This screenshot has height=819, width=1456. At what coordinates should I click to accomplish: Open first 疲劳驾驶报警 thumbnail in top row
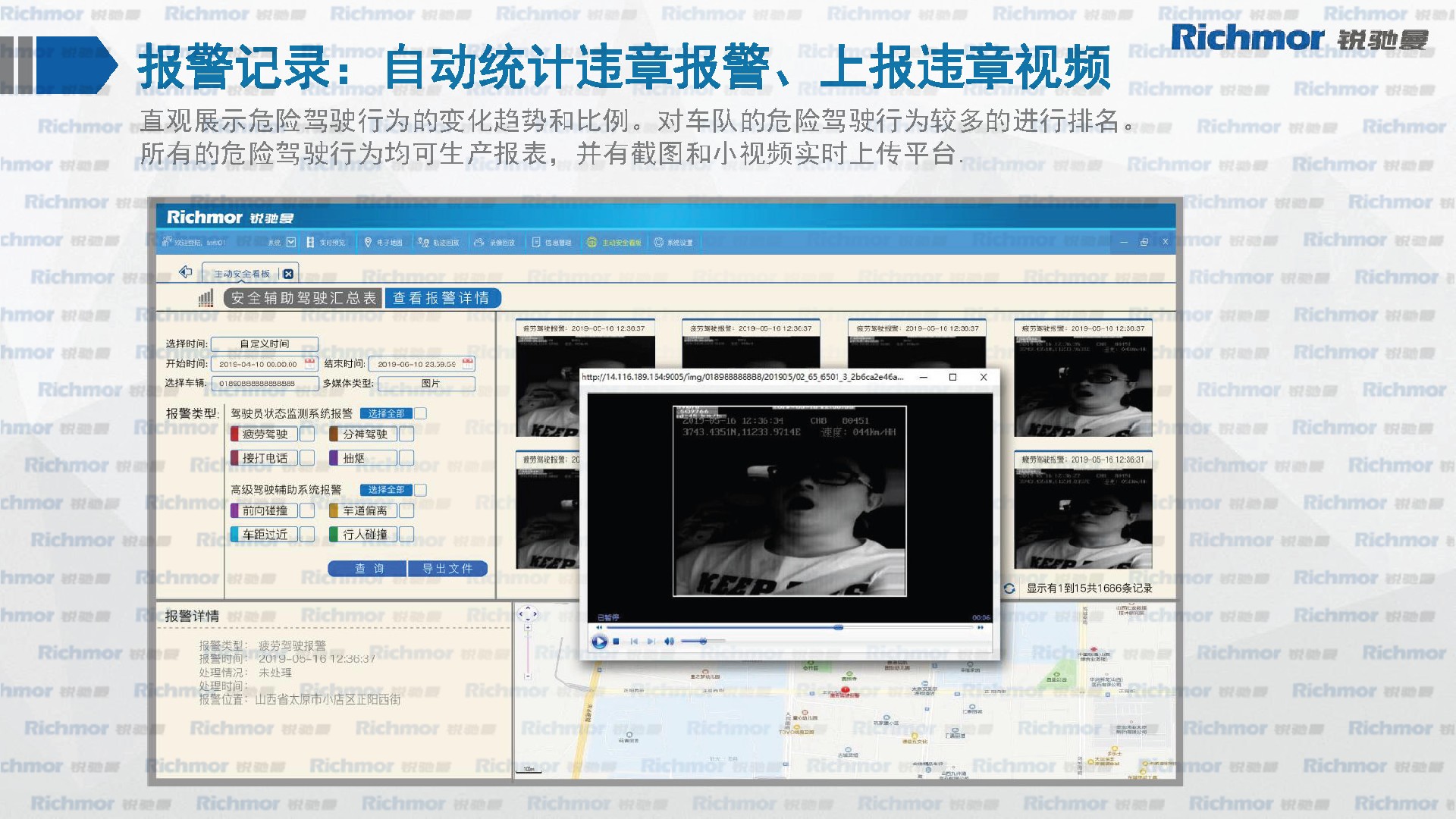click(584, 378)
